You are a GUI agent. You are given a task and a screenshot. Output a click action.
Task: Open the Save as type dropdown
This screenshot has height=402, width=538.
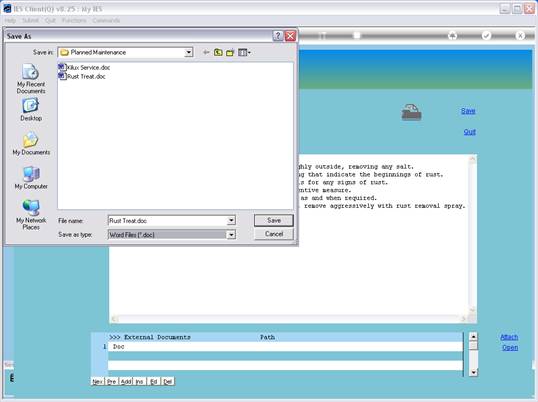click(x=231, y=235)
